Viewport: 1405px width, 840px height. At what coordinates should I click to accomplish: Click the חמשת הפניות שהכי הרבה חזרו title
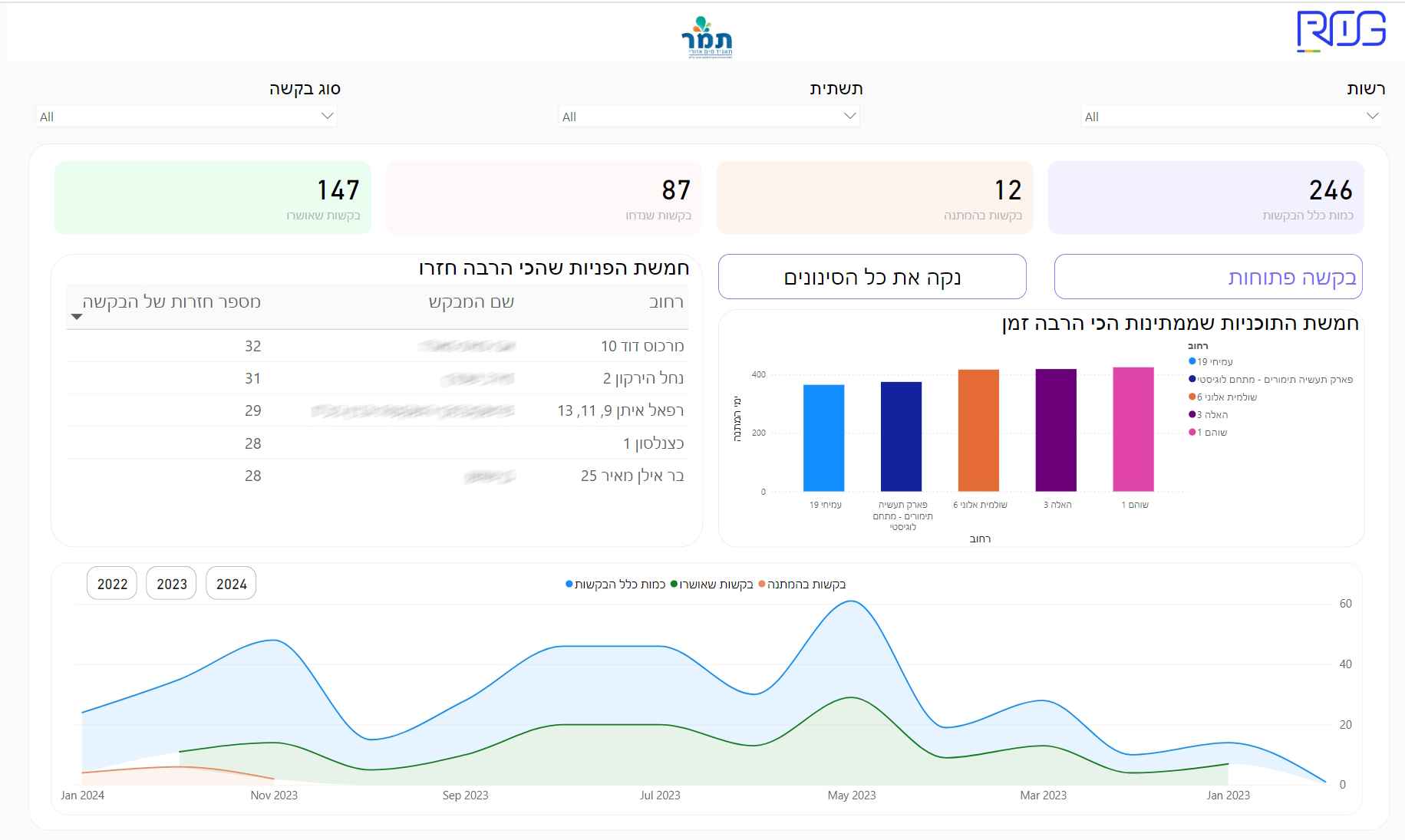pyautogui.click(x=554, y=268)
